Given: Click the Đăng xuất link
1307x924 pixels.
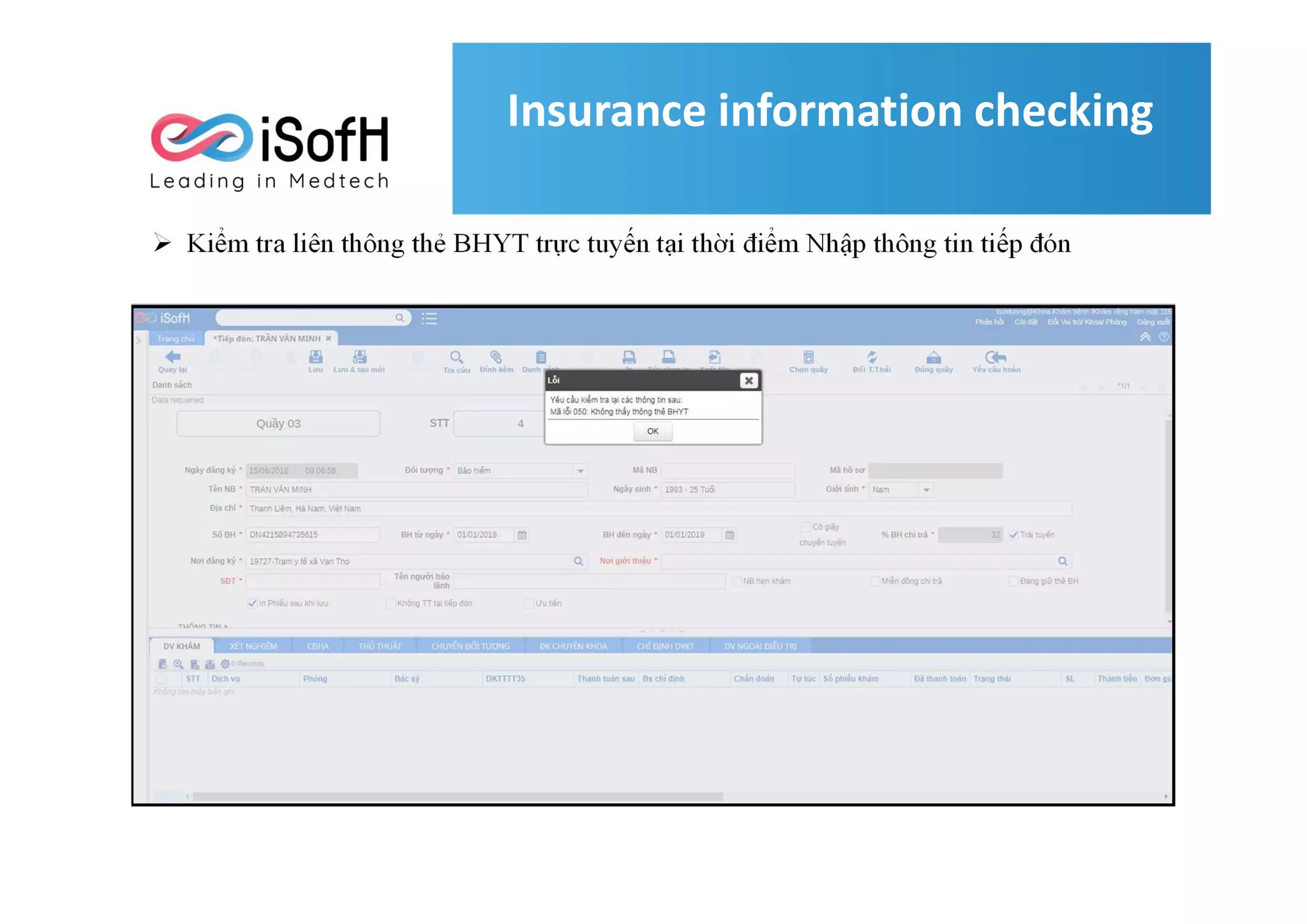Looking at the screenshot, I should click(x=1153, y=322).
